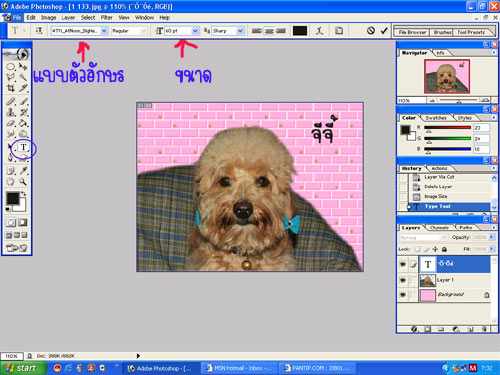This screenshot has height=375, width=500.
Task: Select the History Brush tool
Action: point(23,112)
